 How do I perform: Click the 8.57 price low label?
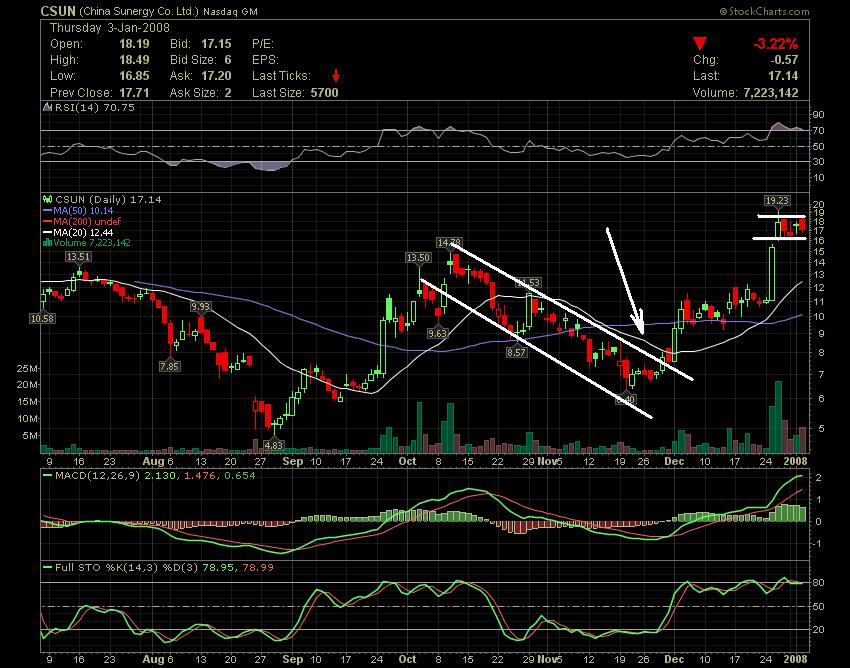click(x=516, y=352)
